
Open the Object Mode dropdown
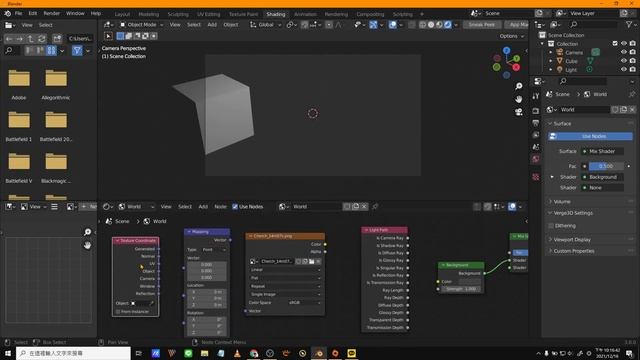(141, 25)
